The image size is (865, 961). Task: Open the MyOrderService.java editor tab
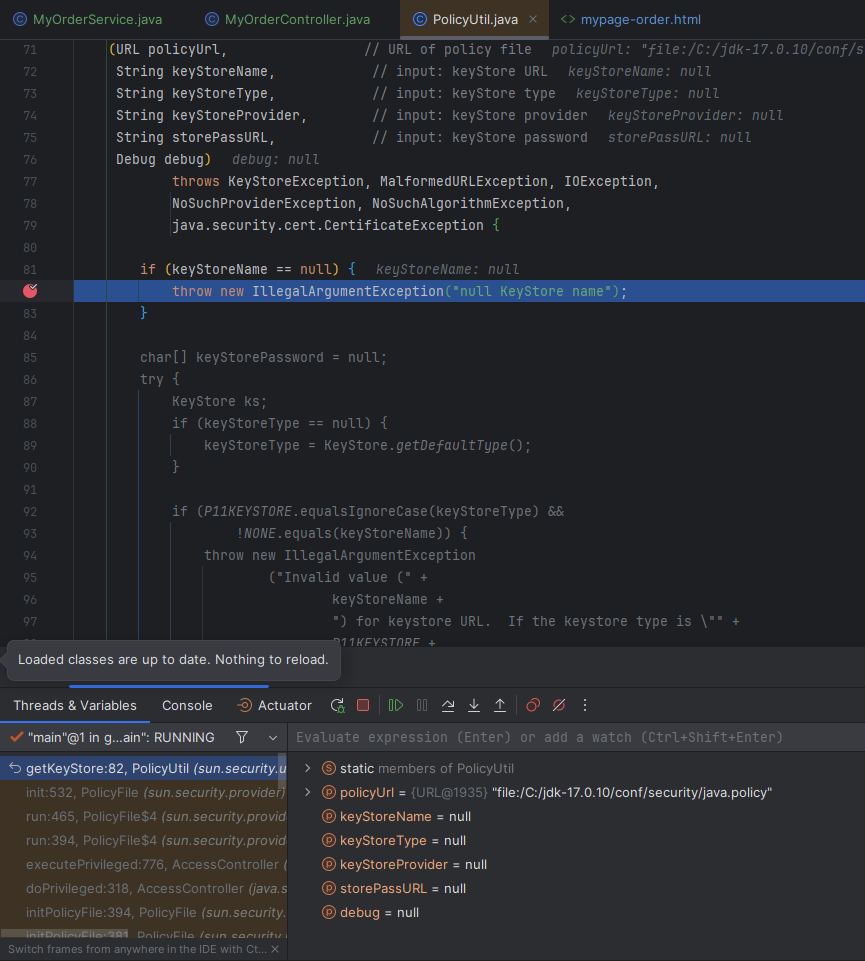(87, 20)
